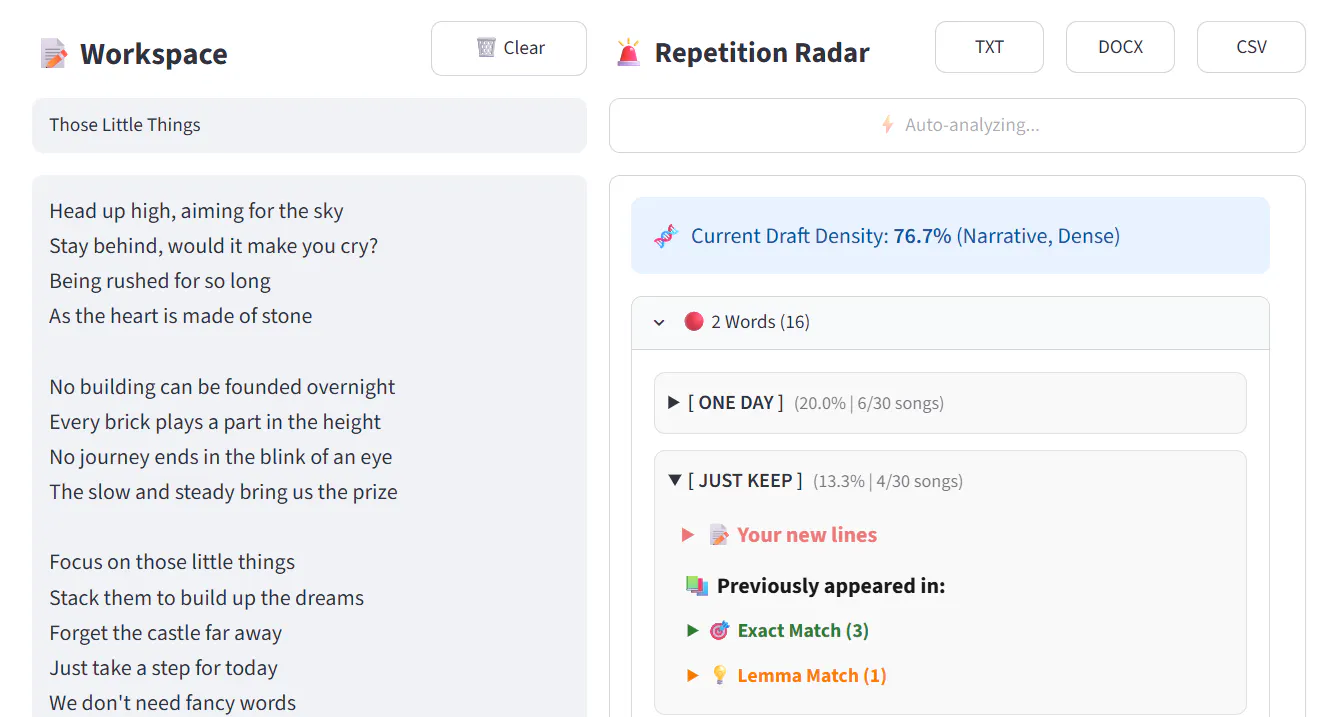Click the '(13.3% | 4/30 songs)' statistic
1317x717 pixels.
pos(888,481)
